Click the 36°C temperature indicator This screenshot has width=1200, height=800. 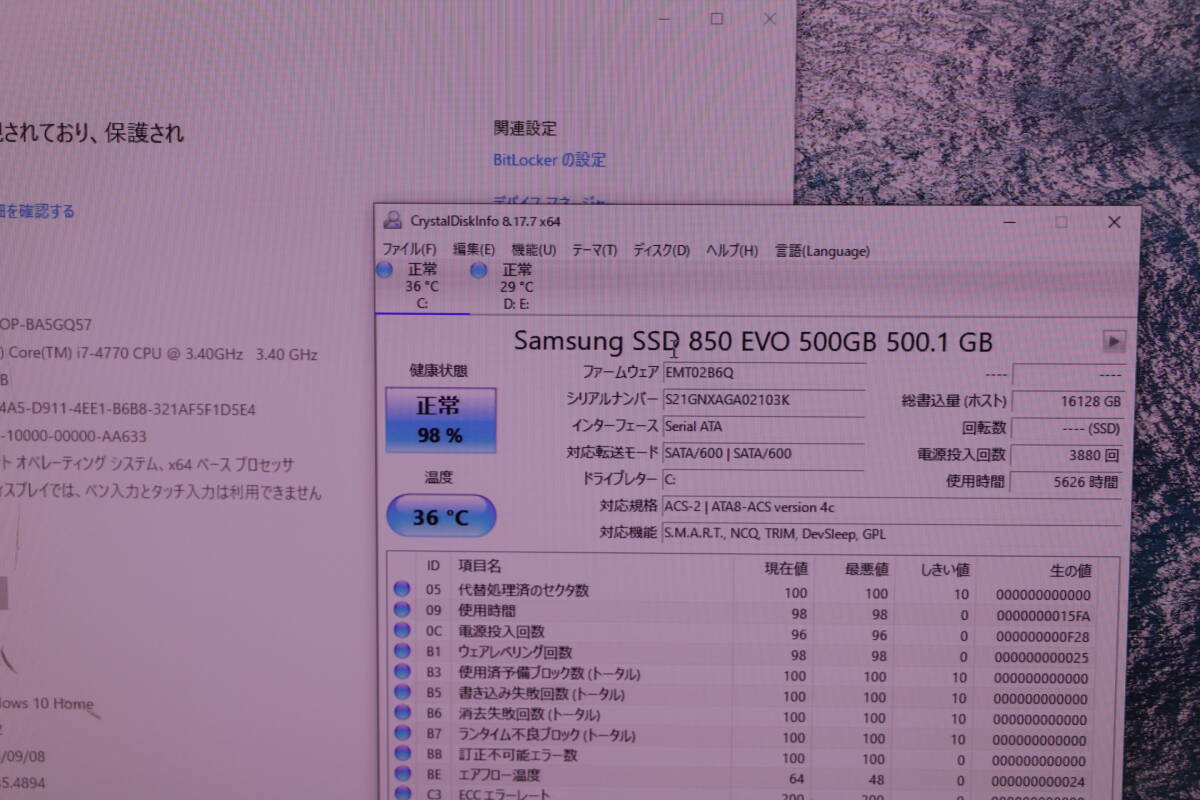[441, 516]
